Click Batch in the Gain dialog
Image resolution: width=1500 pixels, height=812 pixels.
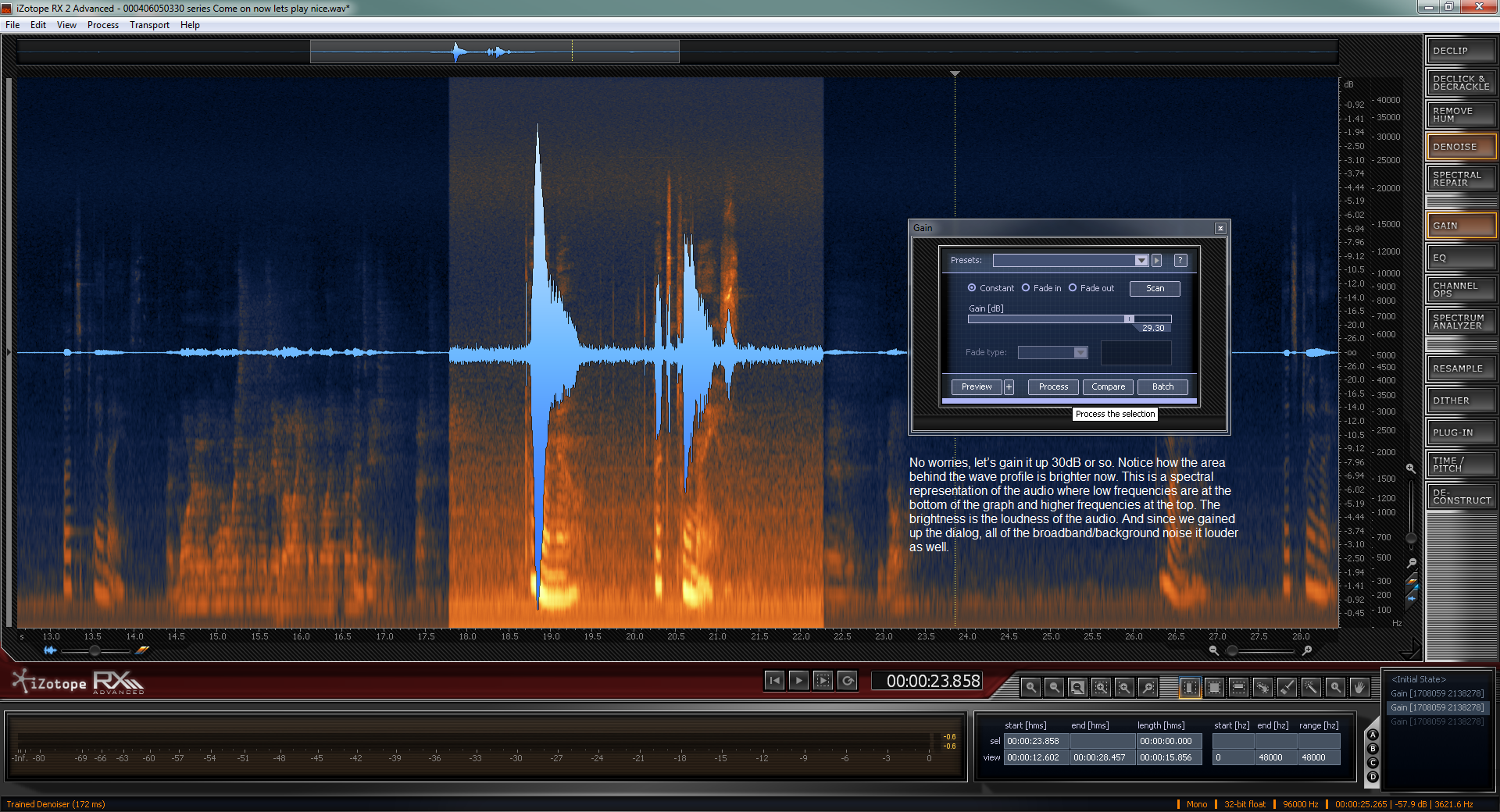point(1162,387)
